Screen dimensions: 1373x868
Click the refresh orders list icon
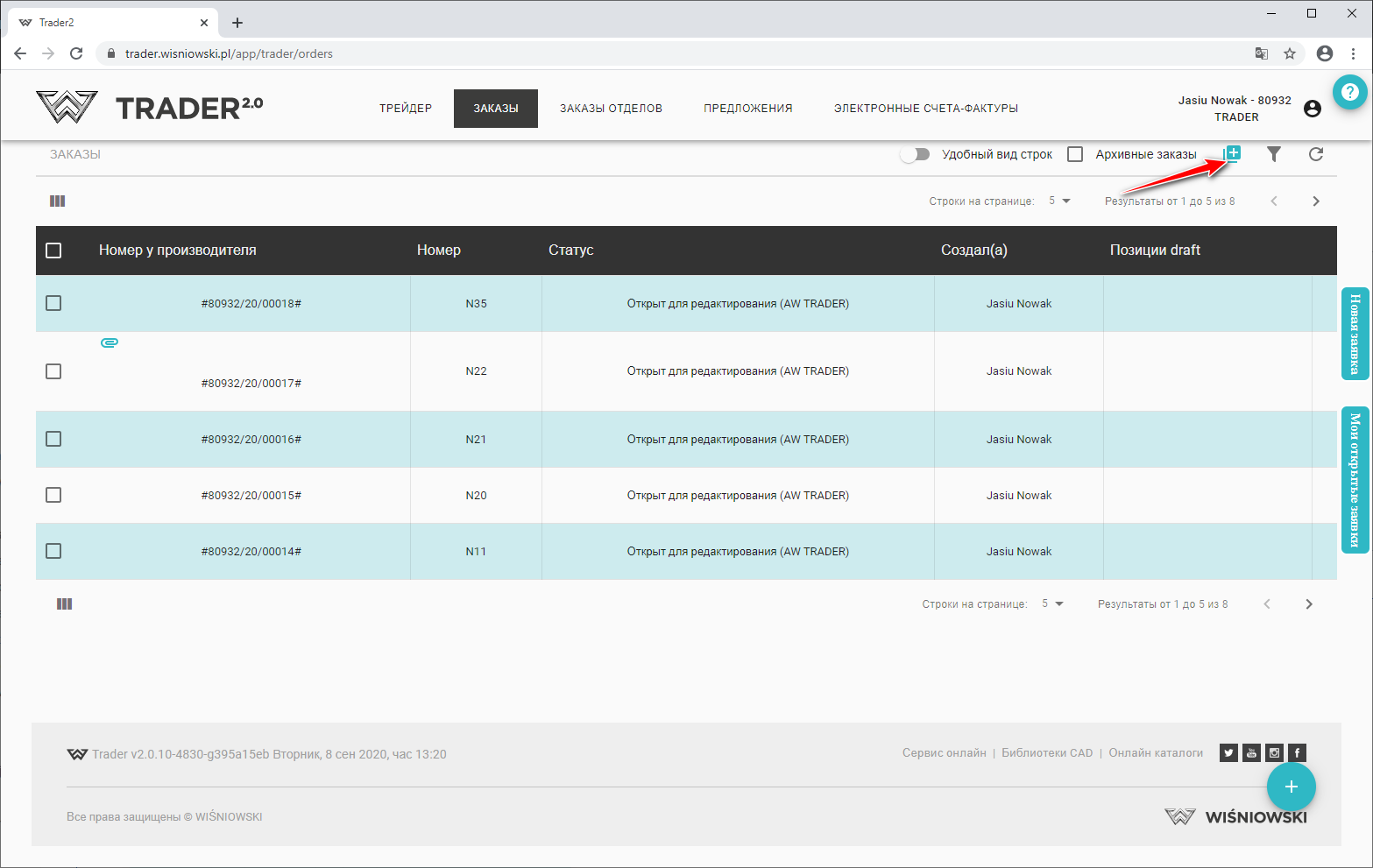pyautogui.click(x=1315, y=154)
